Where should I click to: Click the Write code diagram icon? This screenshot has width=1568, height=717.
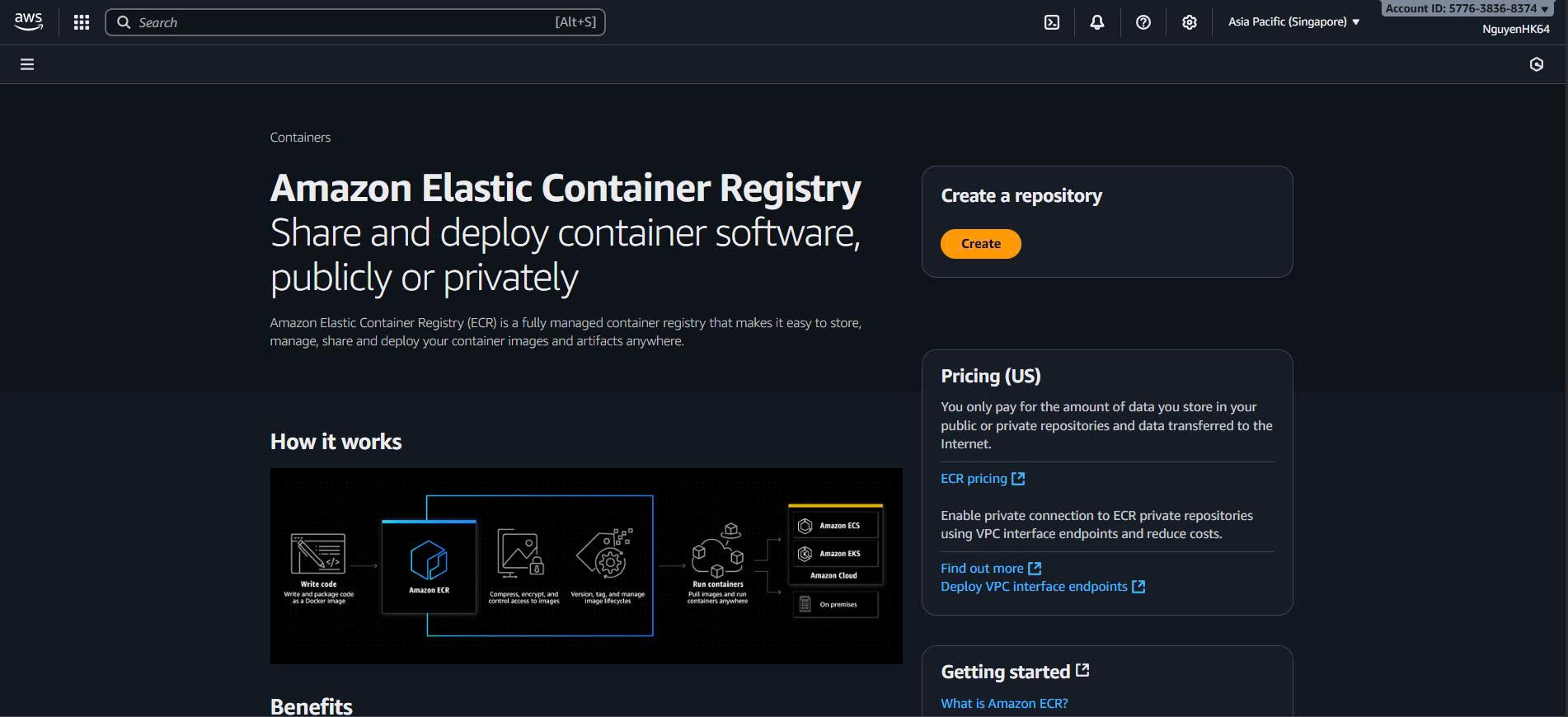coord(318,553)
